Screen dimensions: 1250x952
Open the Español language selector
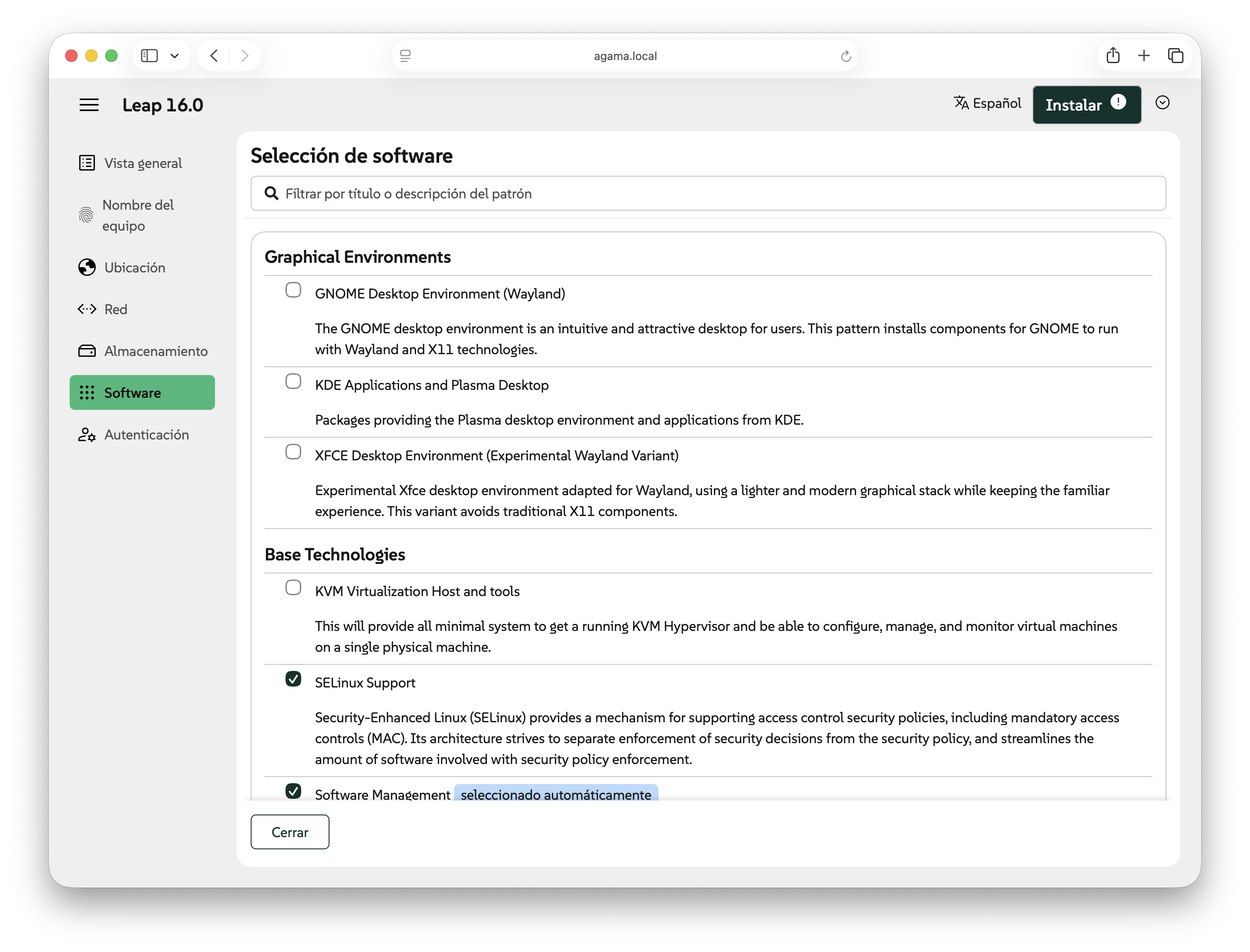[x=988, y=103]
